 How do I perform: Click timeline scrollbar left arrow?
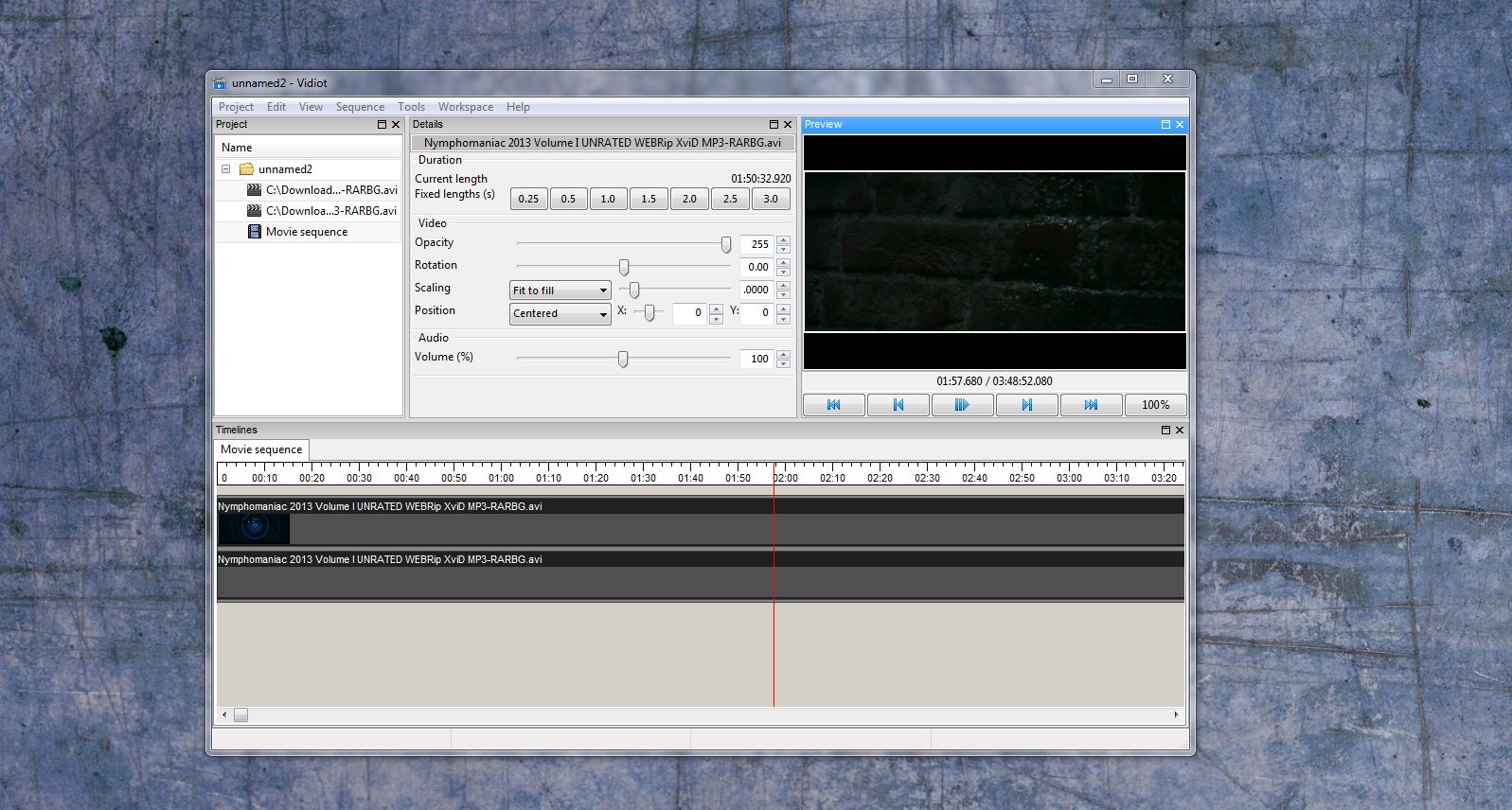tap(224, 715)
